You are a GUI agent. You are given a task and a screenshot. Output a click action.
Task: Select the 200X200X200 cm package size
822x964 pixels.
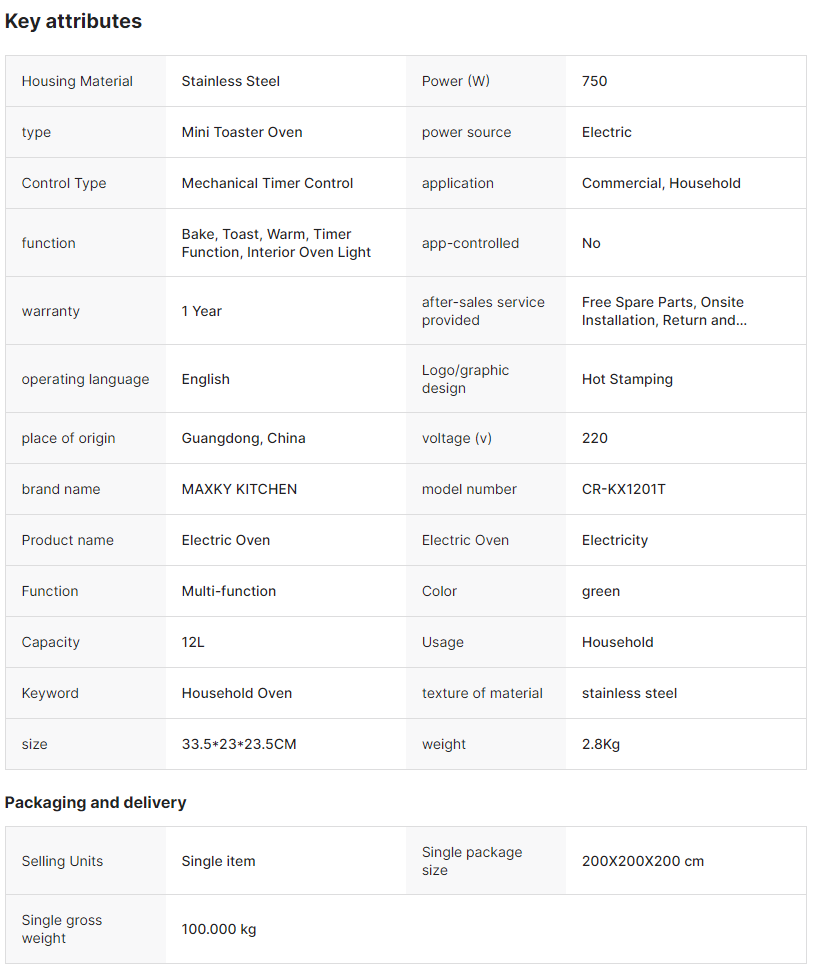[x=642, y=861]
